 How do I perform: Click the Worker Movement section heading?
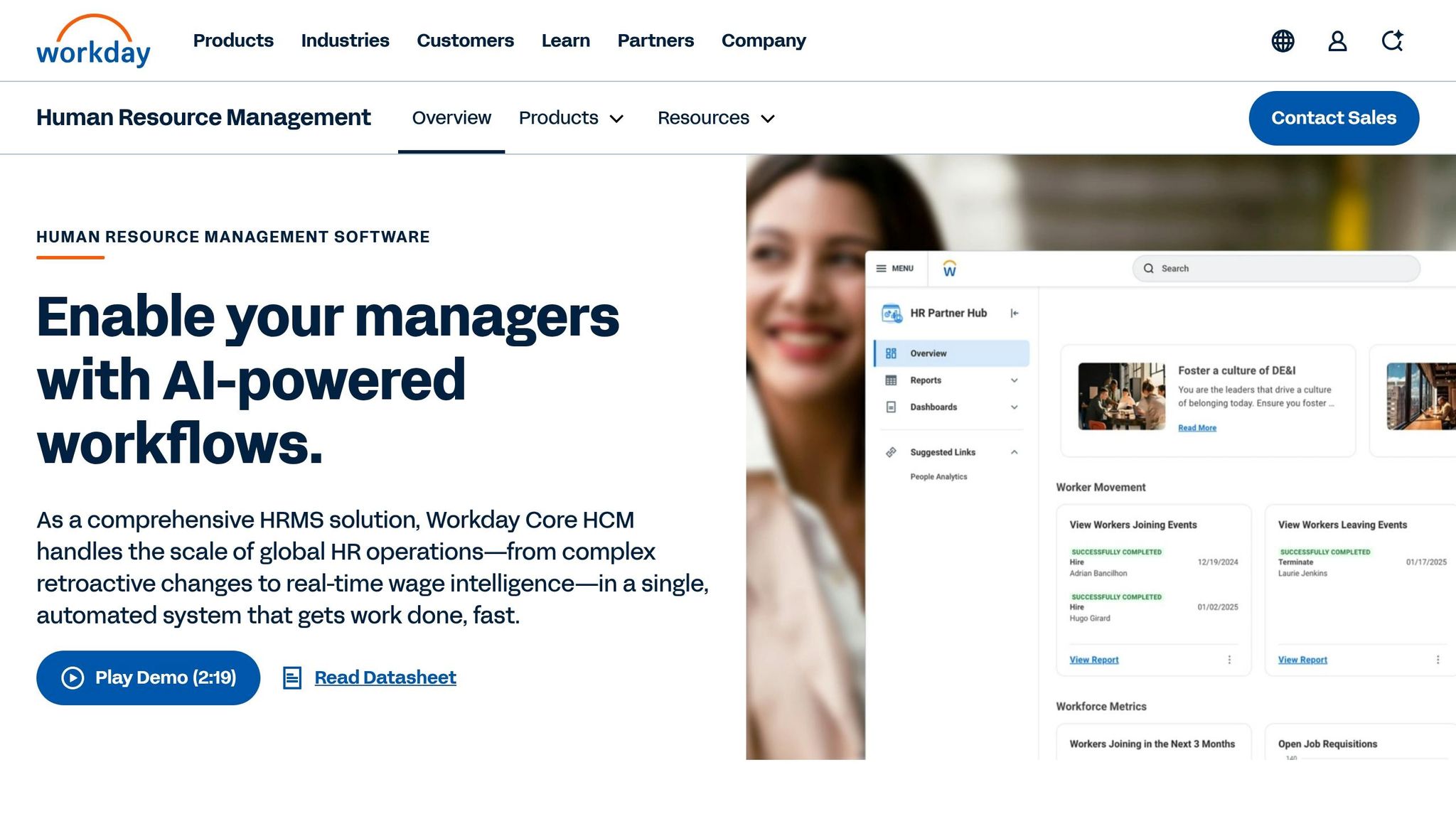click(x=1101, y=487)
